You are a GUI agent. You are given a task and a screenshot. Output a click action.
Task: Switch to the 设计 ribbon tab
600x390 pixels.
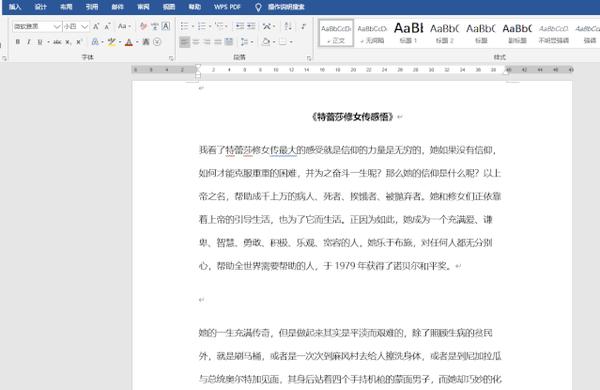(x=41, y=7)
